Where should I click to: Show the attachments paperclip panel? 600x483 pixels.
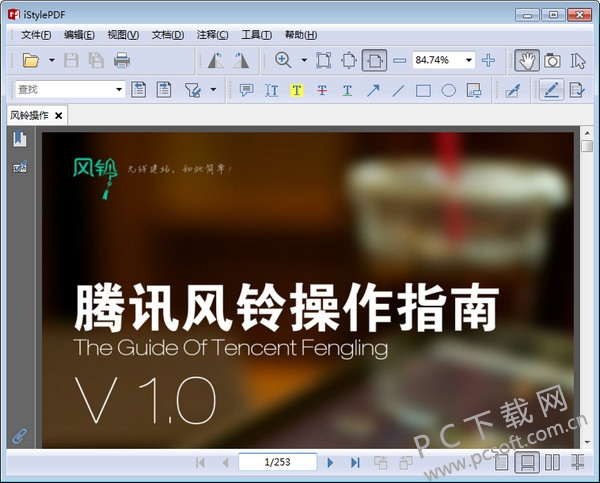[x=19, y=436]
